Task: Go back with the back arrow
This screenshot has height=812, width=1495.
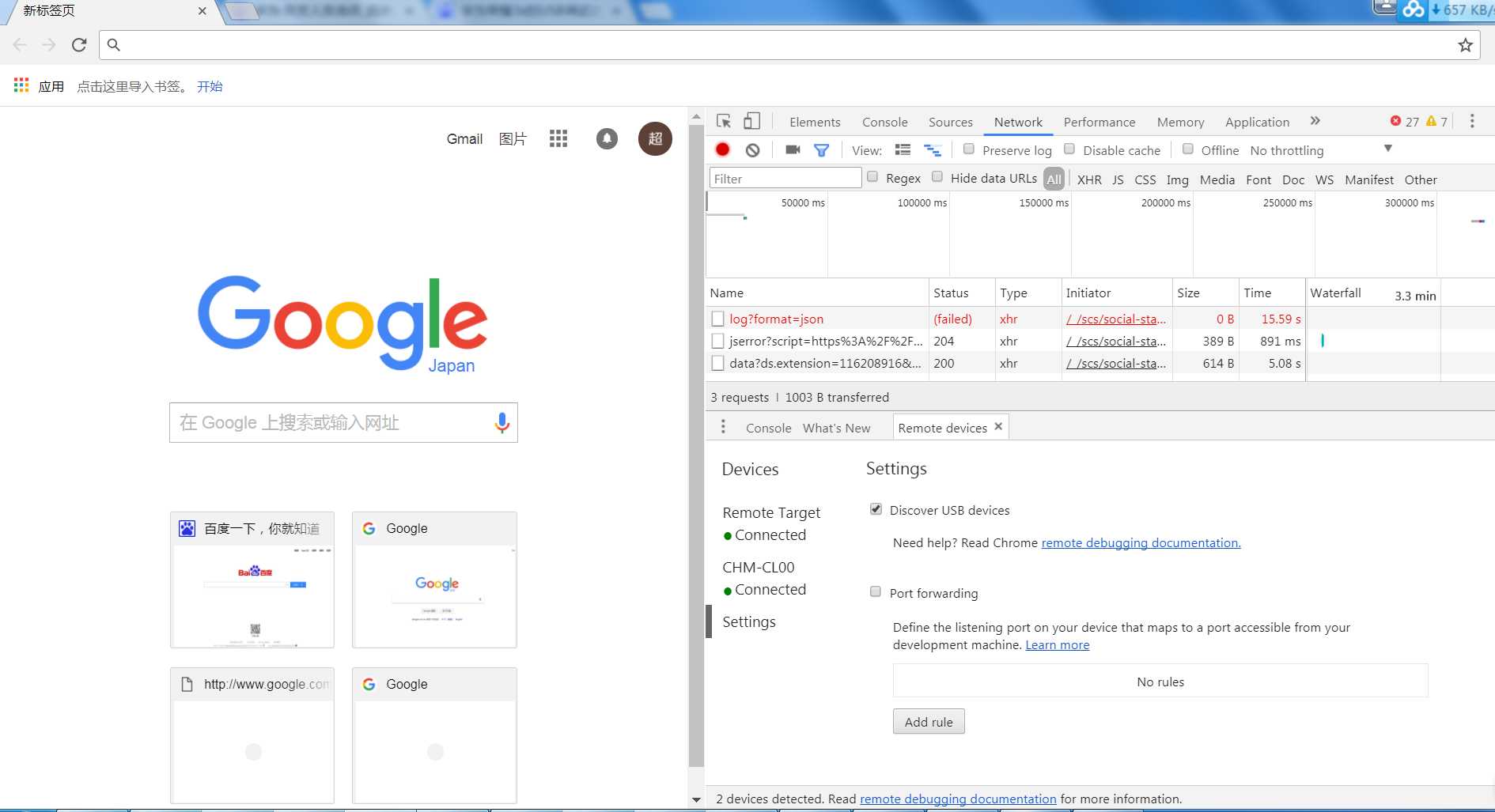Action: pyautogui.click(x=20, y=45)
